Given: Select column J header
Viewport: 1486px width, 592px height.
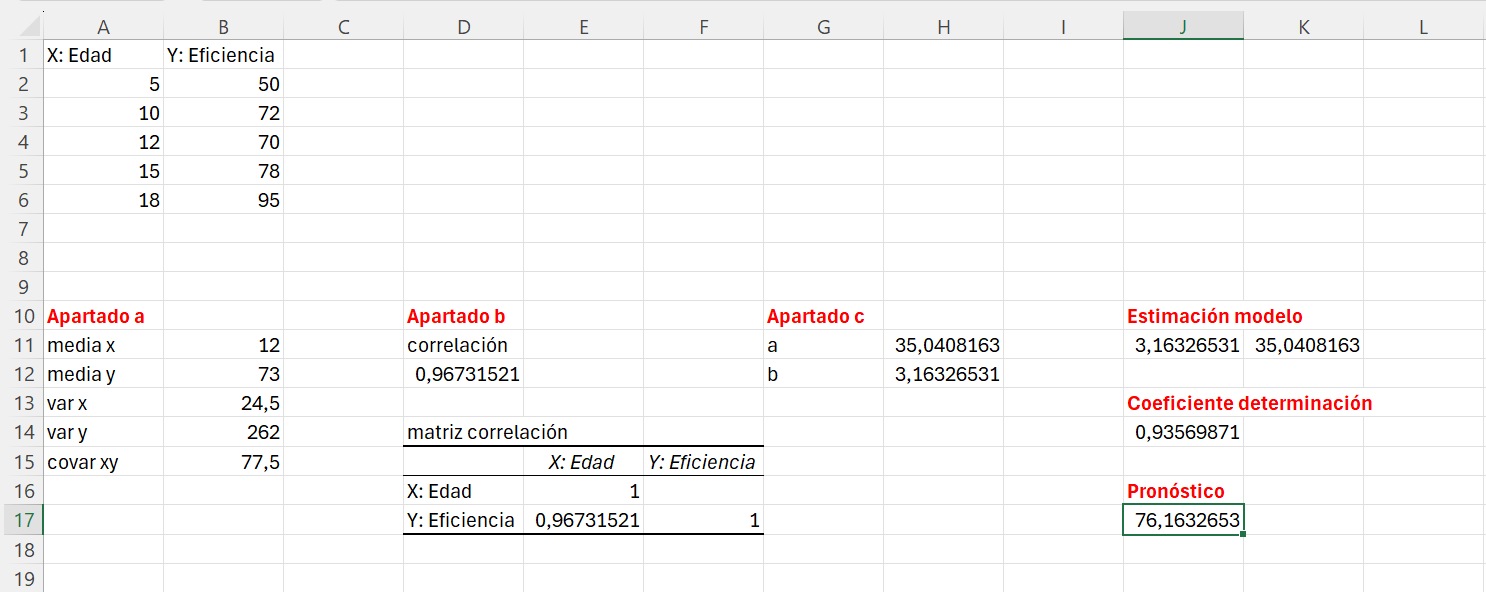Looking at the screenshot, I should click(x=1183, y=27).
